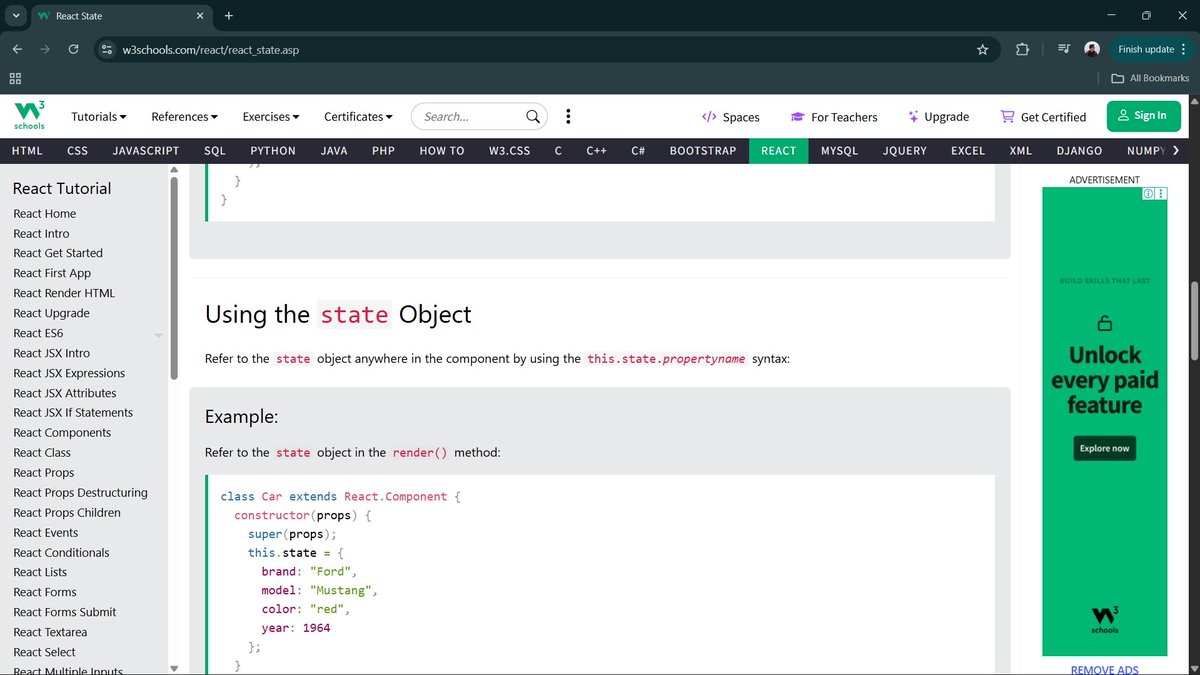Select the DJANGO topic tab
This screenshot has height=675, width=1200.
[x=1079, y=151]
